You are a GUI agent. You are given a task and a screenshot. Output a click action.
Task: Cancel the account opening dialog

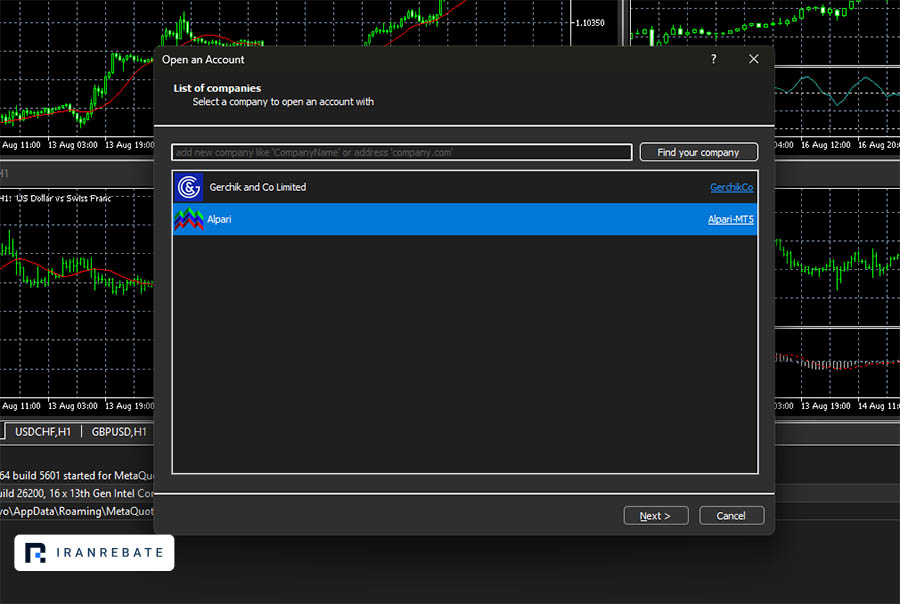click(x=731, y=516)
